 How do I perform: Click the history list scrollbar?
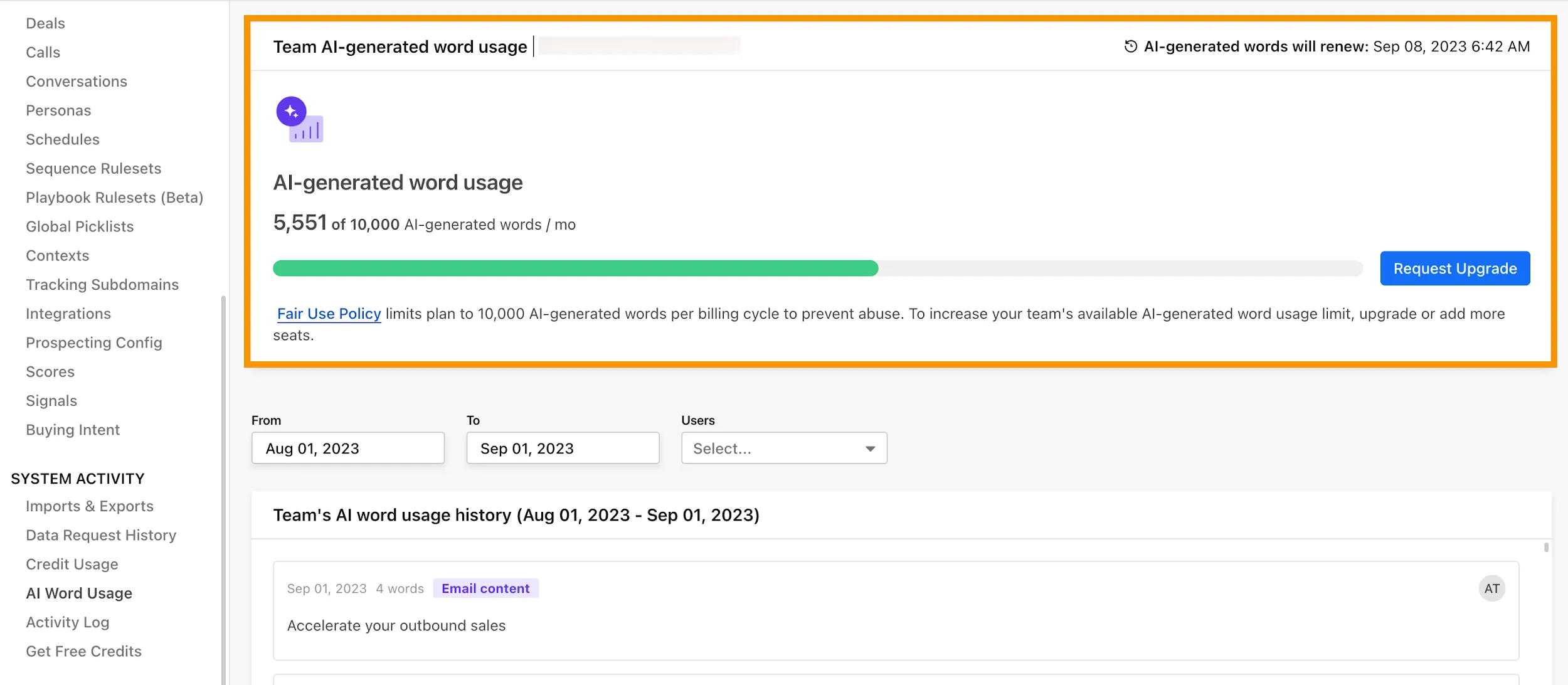click(1546, 547)
